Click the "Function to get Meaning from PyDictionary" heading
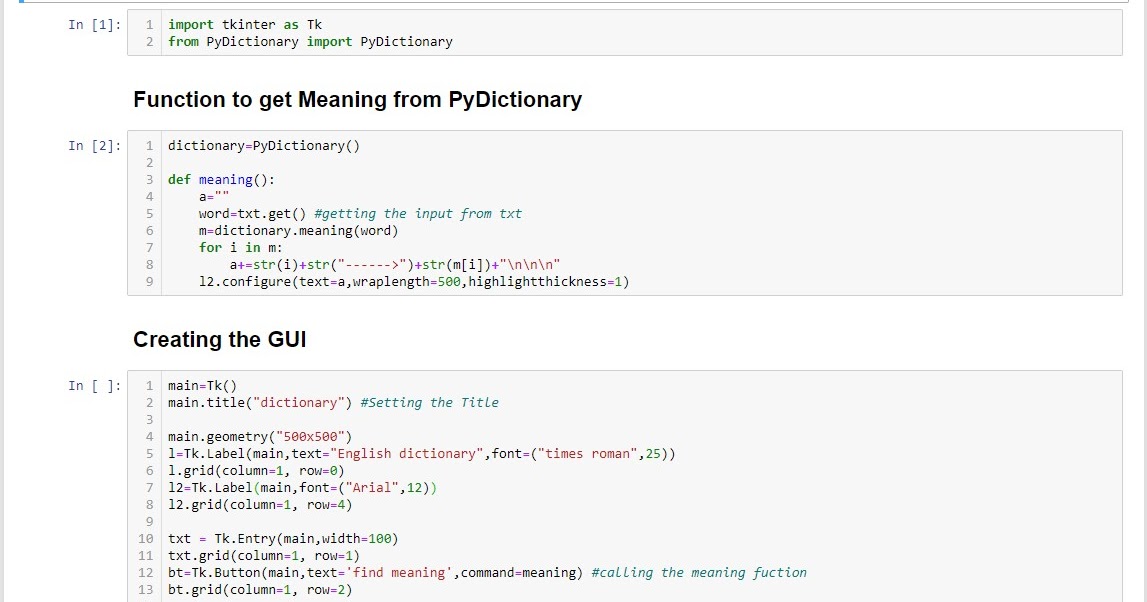This screenshot has width=1147, height=602. point(358,100)
